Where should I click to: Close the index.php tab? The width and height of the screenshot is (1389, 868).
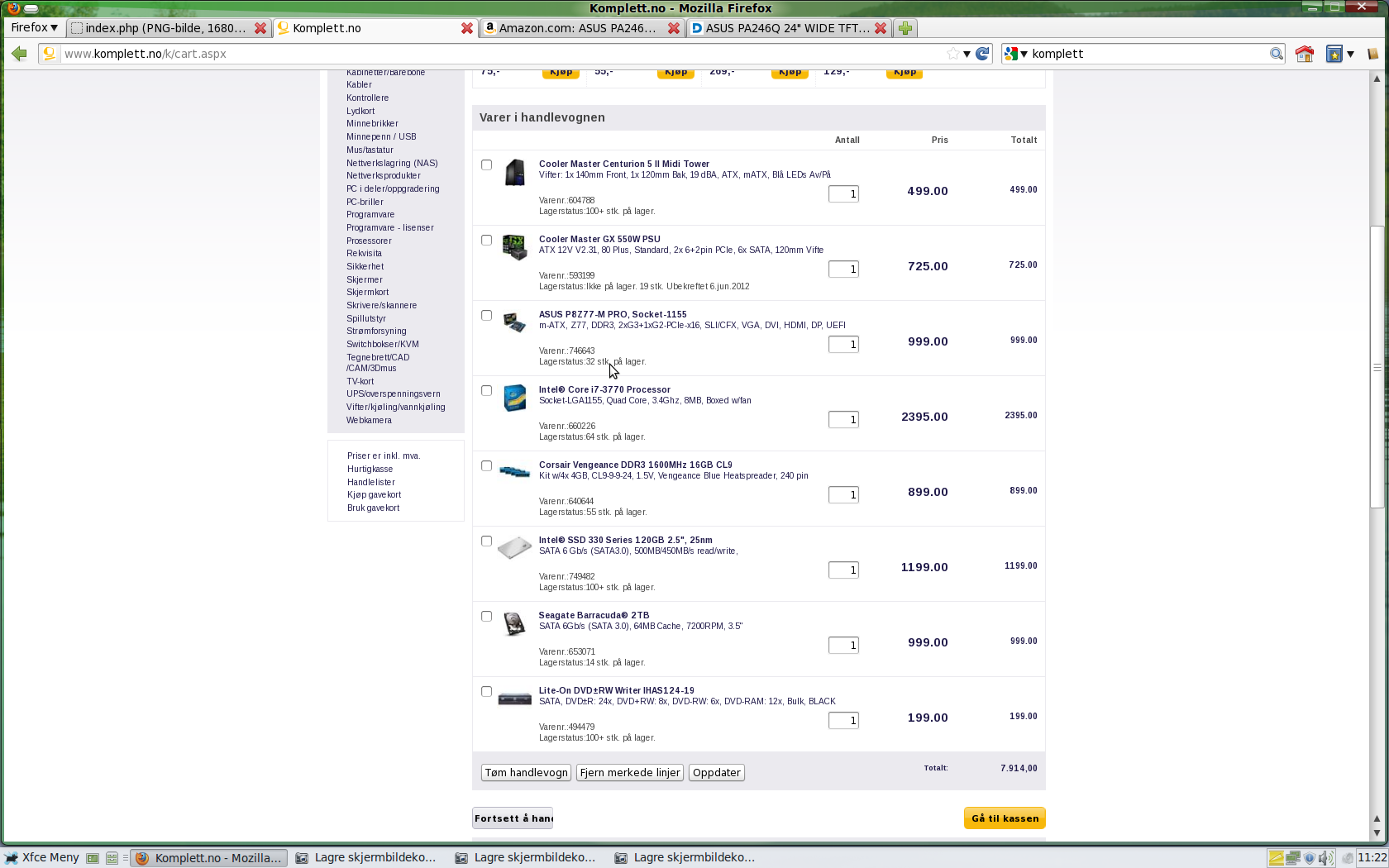coord(260,28)
